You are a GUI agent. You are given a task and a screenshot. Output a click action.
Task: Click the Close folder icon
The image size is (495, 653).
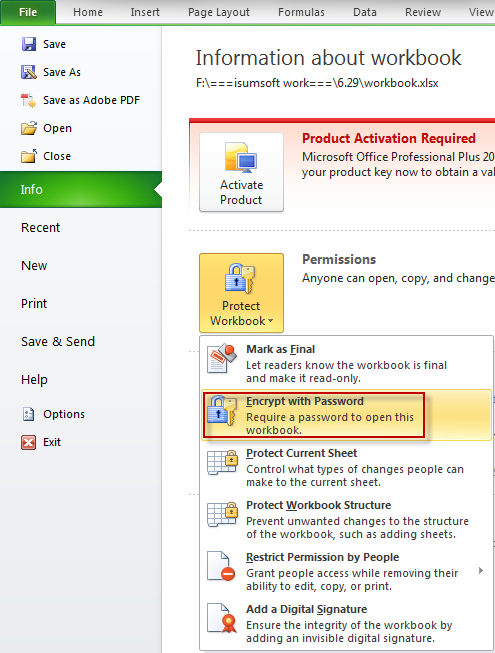click(29, 156)
